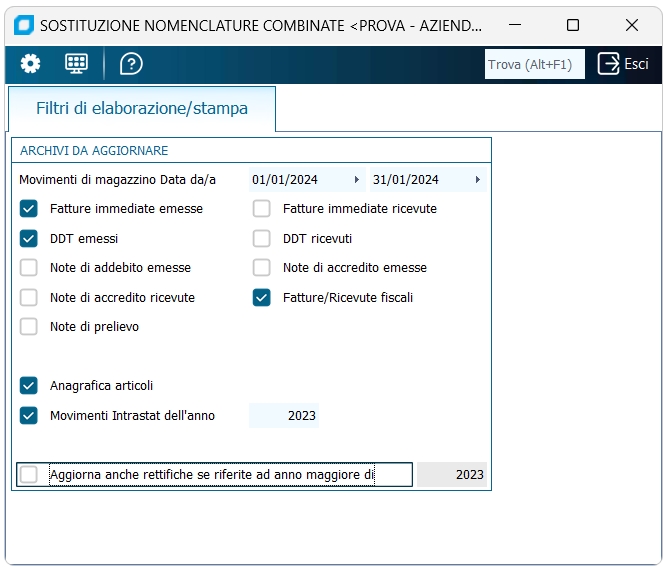Select the Filtri di elaborazione/stampa tab
This screenshot has width=663, height=567.
[142, 108]
